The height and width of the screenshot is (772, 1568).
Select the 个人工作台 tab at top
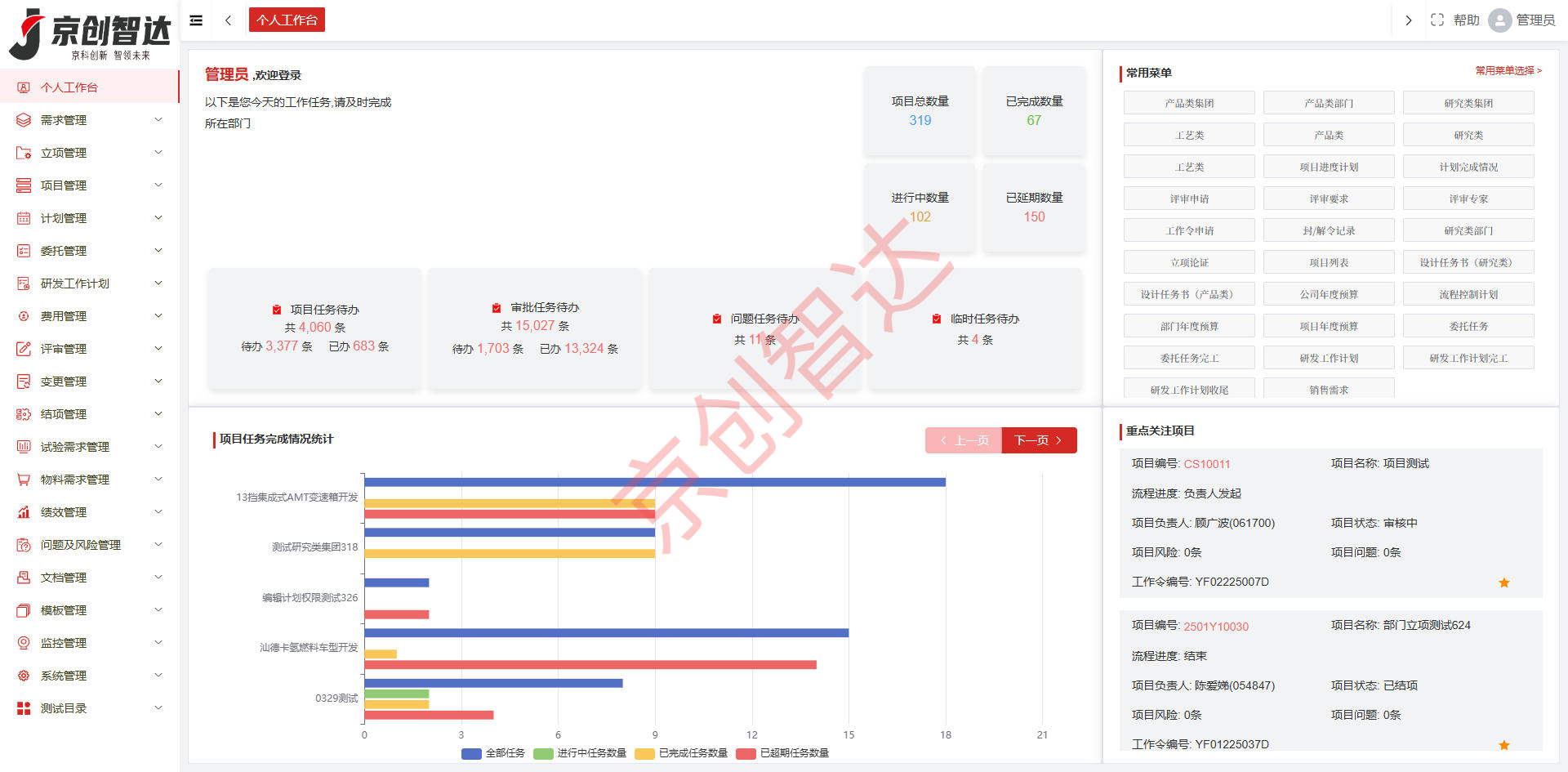point(287,20)
